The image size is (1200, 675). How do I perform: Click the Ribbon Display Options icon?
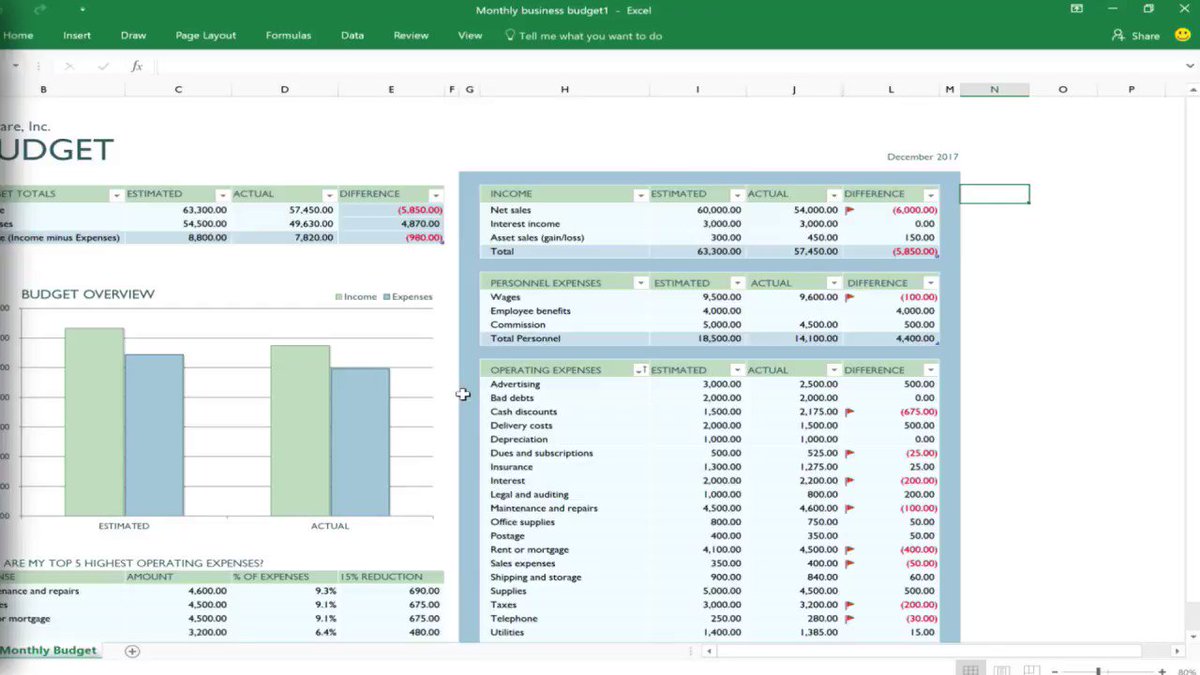1077,9
